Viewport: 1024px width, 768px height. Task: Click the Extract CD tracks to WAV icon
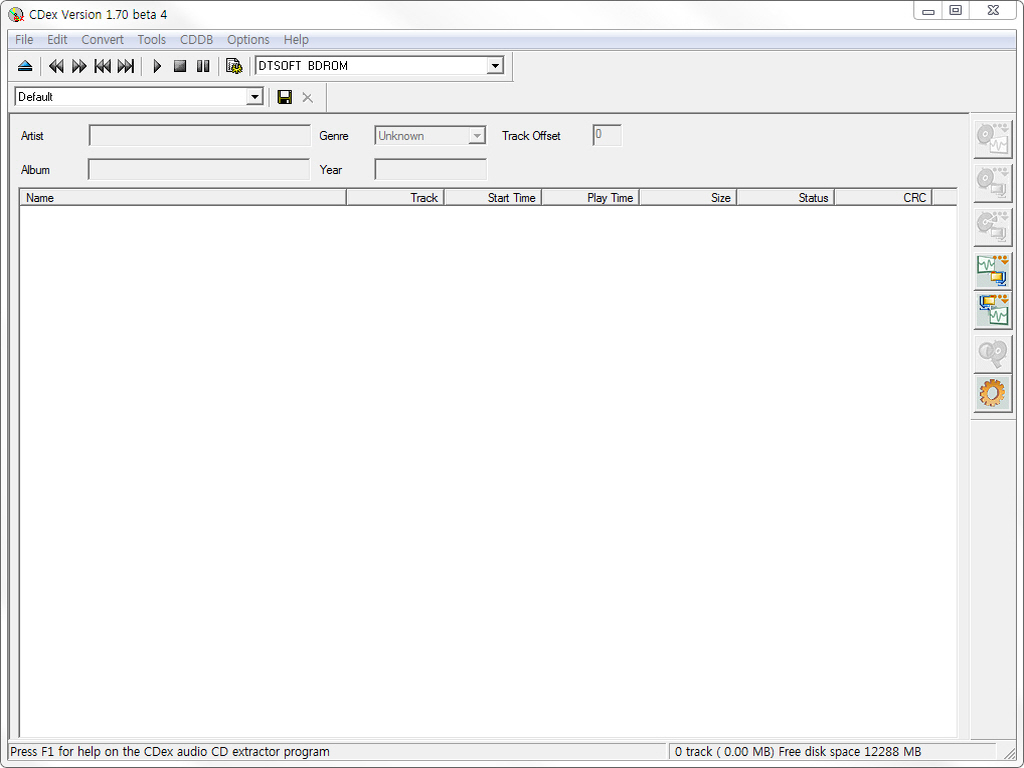[x=993, y=138]
